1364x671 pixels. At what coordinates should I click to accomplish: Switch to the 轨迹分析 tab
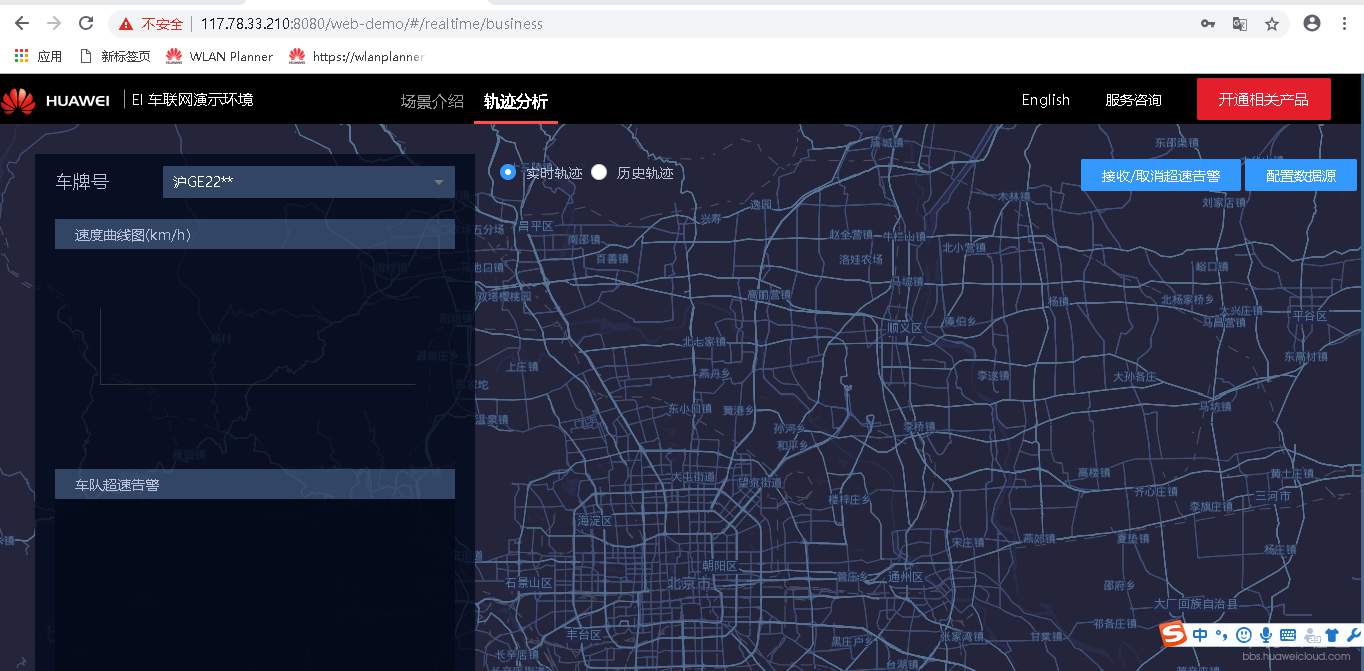coord(516,101)
